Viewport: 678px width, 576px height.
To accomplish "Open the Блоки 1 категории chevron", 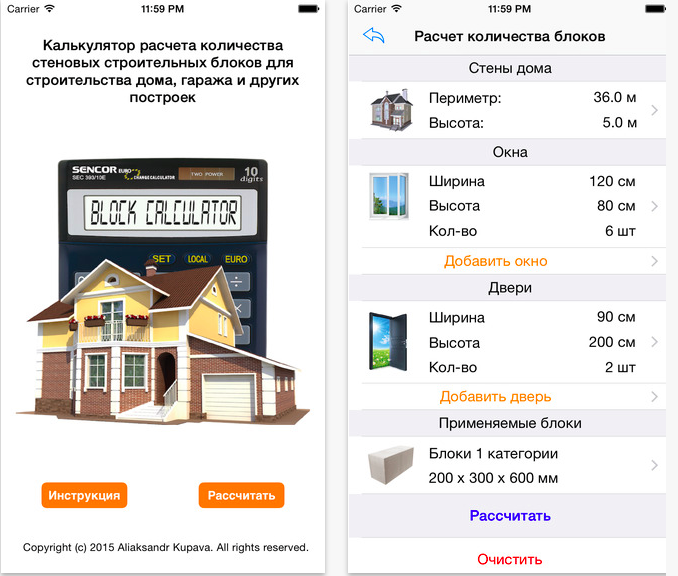I will tap(654, 465).
